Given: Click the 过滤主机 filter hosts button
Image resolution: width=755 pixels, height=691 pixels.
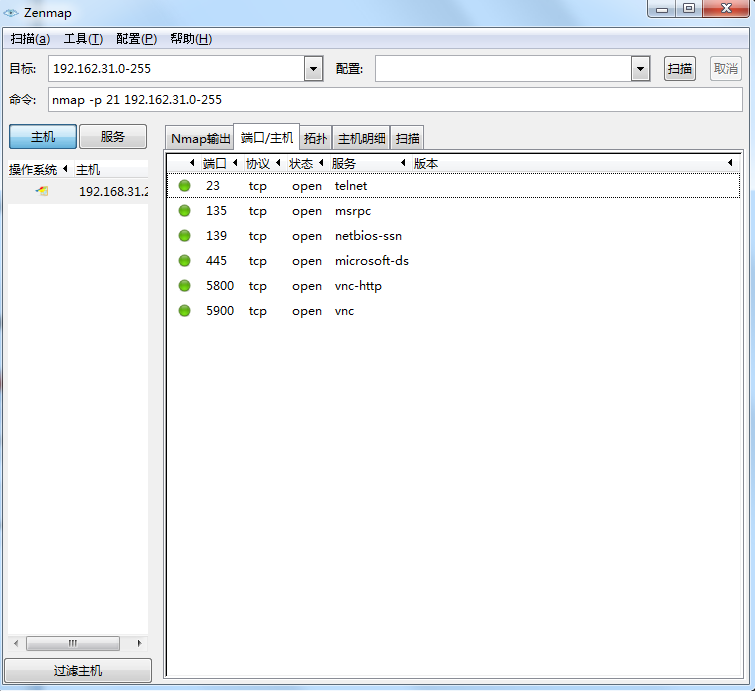Looking at the screenshot, I should coord(78,670).
